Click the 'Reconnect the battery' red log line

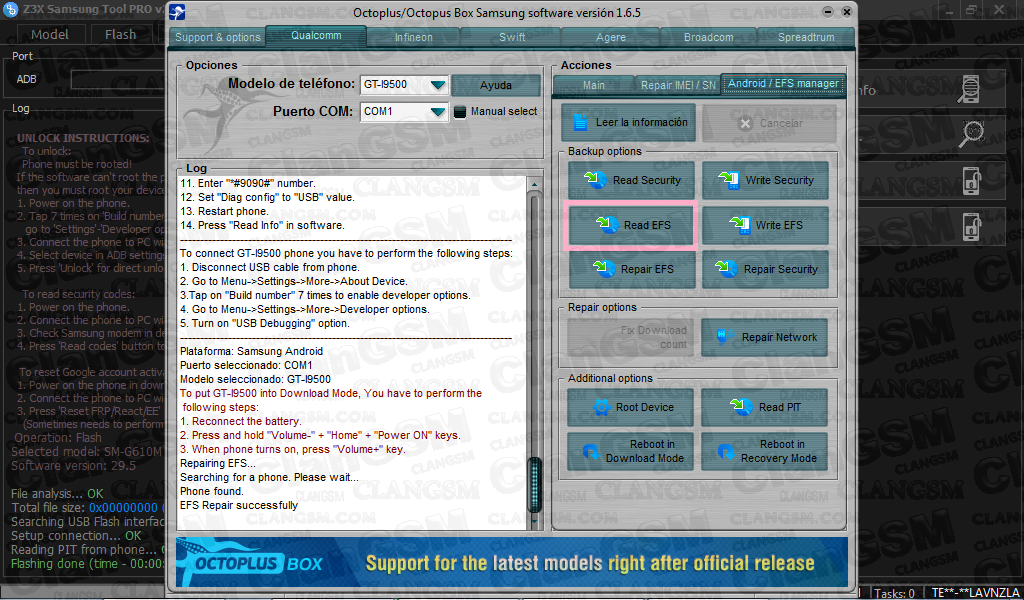point(241,421)
